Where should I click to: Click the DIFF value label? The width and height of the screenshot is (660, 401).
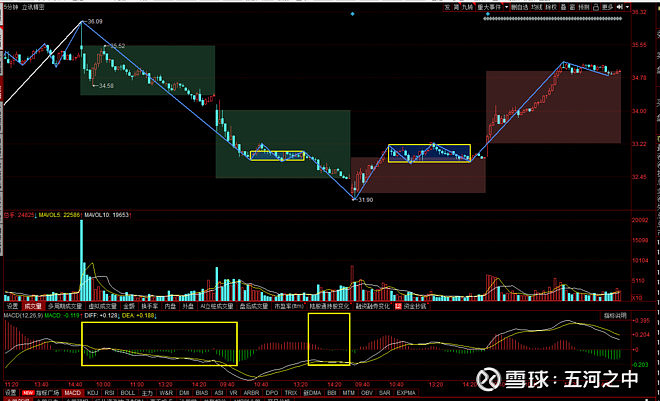coord(101,316)
